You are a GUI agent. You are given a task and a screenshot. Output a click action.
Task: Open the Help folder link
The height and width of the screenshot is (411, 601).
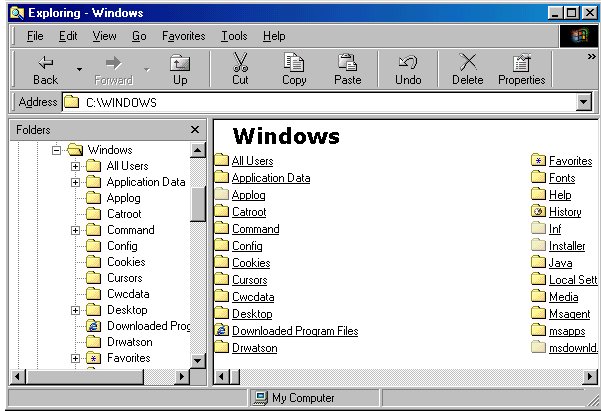(560, 195)
